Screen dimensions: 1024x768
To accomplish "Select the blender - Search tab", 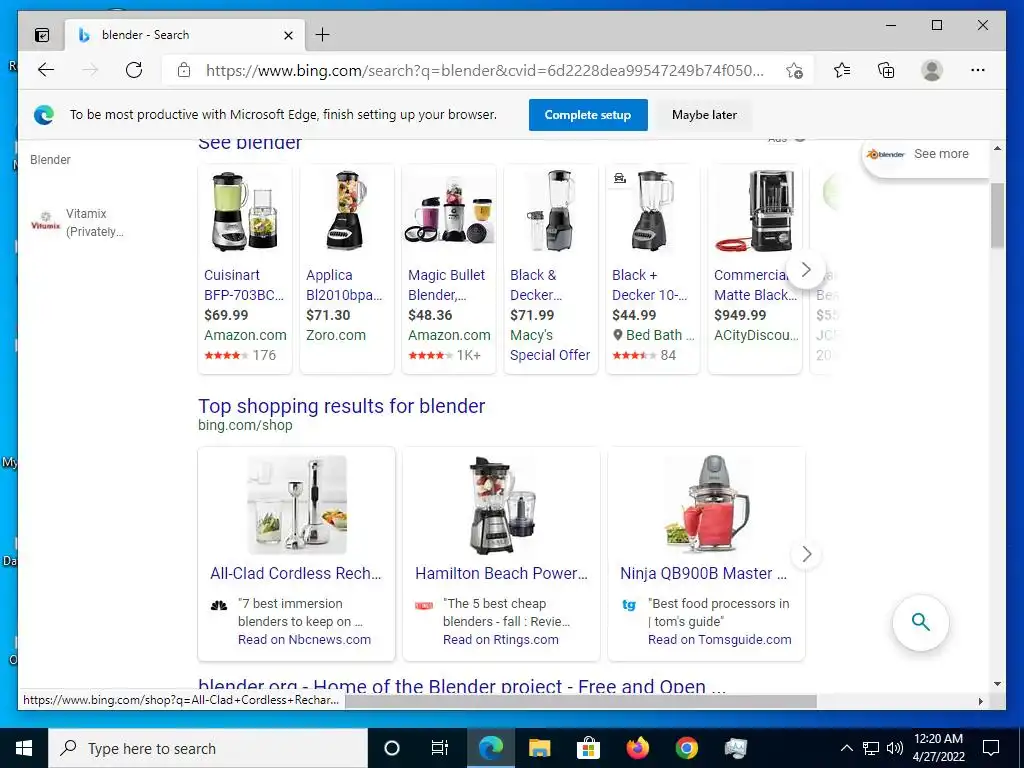I will (x=184, y=35).
